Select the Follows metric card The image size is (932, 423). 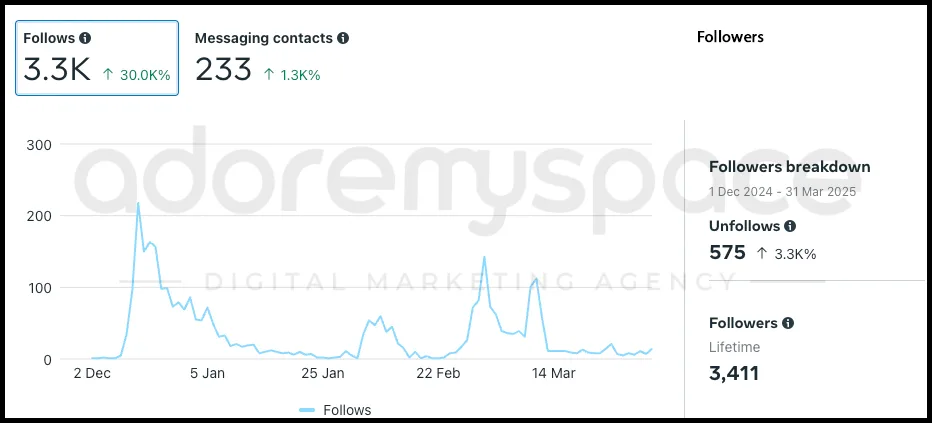[x=97, y=58]
